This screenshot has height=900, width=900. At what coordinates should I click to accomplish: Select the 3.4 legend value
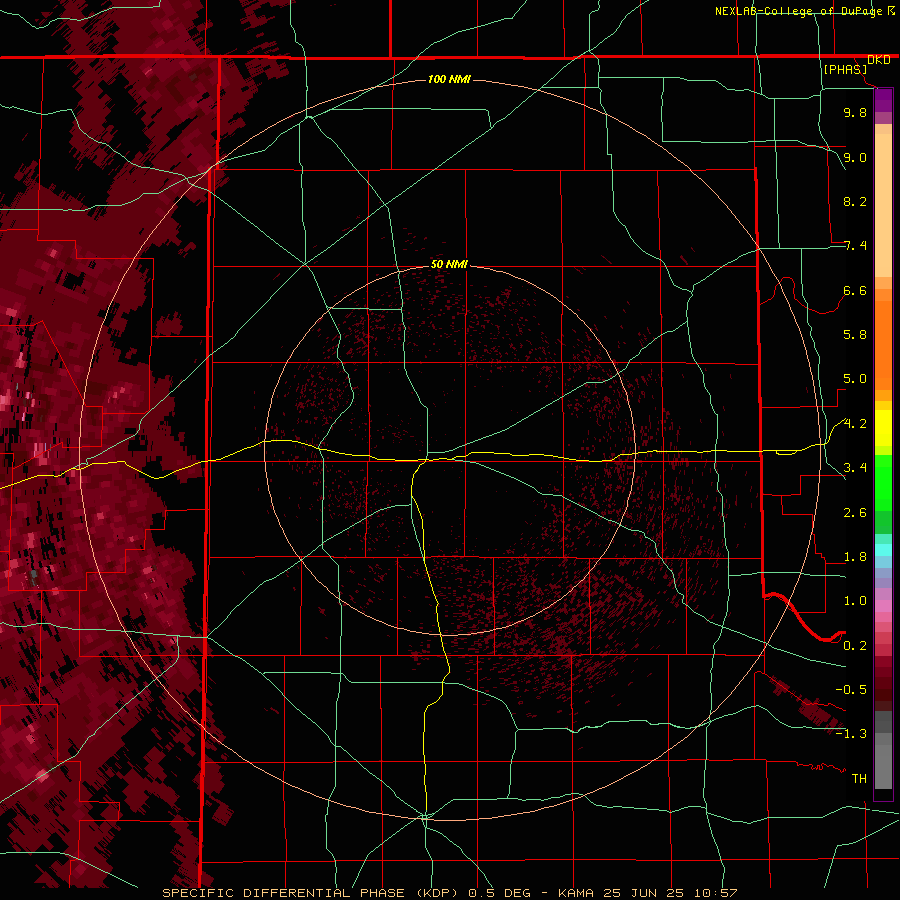coord(855,468)
